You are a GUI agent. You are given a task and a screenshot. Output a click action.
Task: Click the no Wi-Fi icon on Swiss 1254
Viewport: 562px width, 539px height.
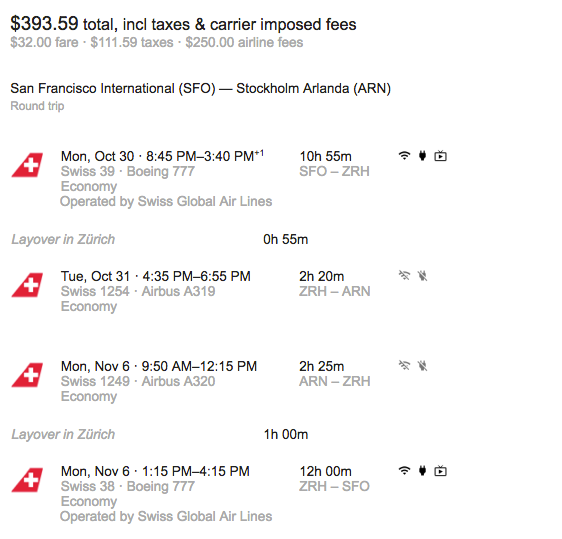pos(404,276)
